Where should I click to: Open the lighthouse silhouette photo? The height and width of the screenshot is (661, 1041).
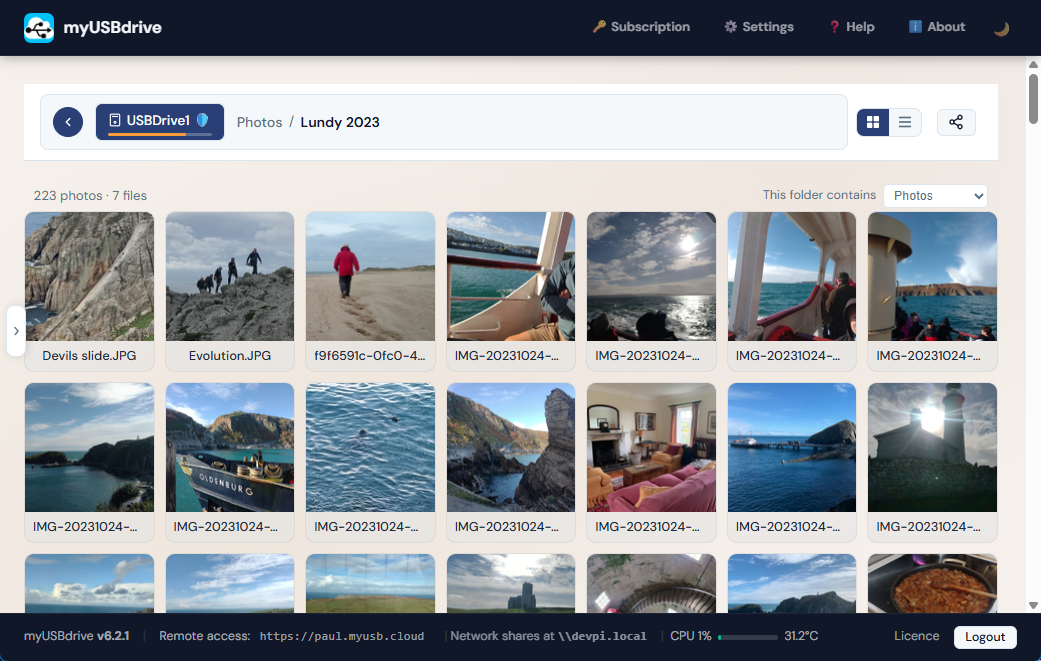[x=932, y=447]
